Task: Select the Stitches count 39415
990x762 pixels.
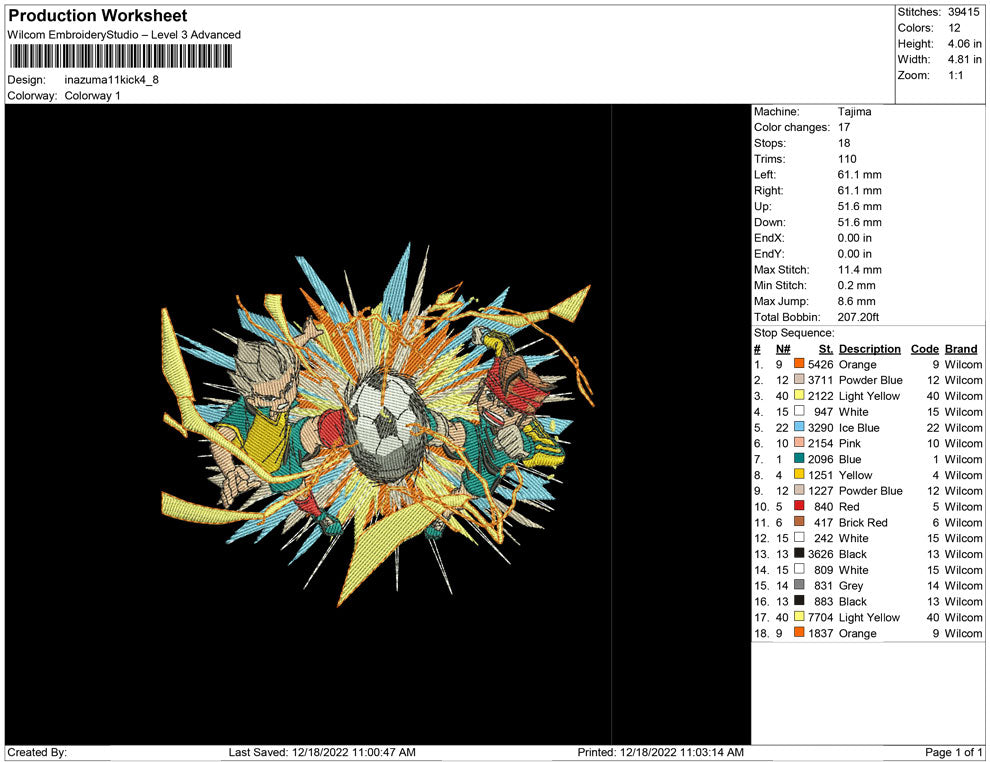Action: (x=965, y=12)
